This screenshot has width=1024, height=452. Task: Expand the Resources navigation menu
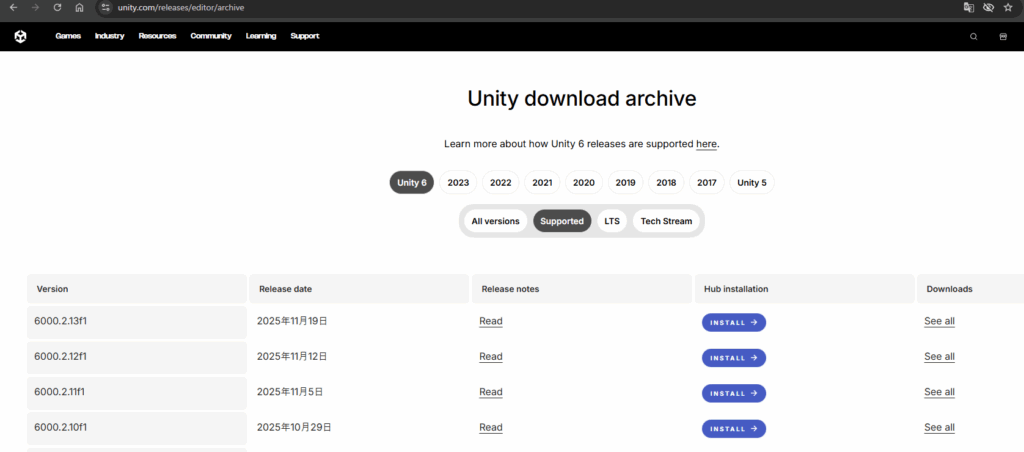click(x=157, y=36)
